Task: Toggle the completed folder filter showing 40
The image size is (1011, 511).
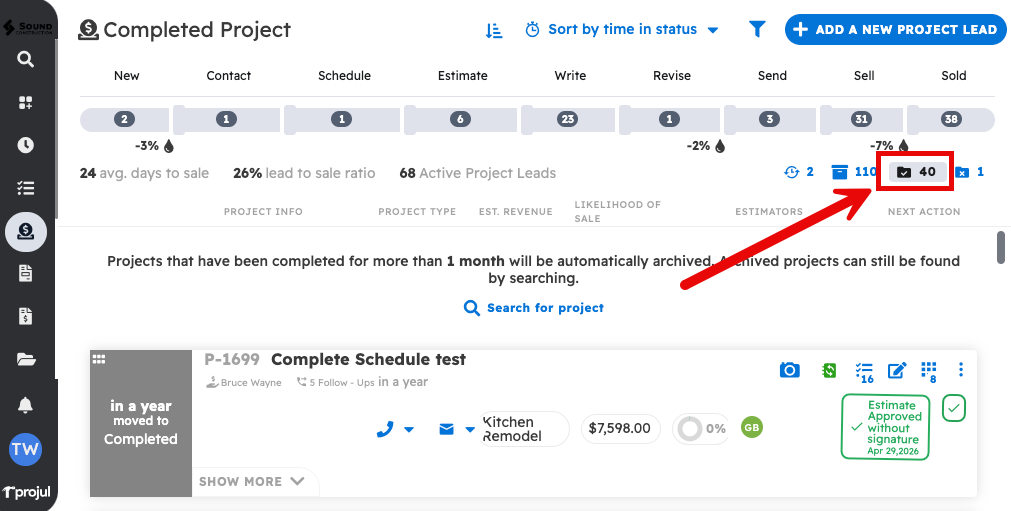Action: tap(917, 172)
